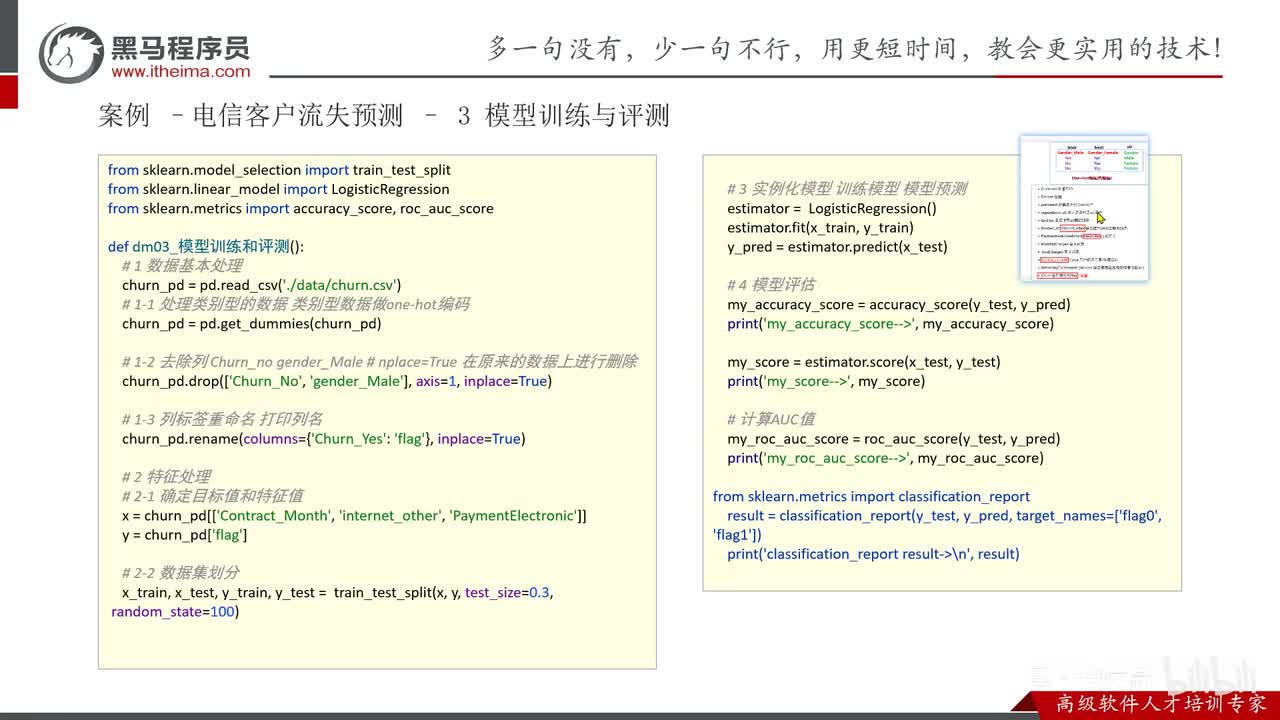Click the random_state=100) line
Screen dimensions: 1280x720
tap(175, 611)
